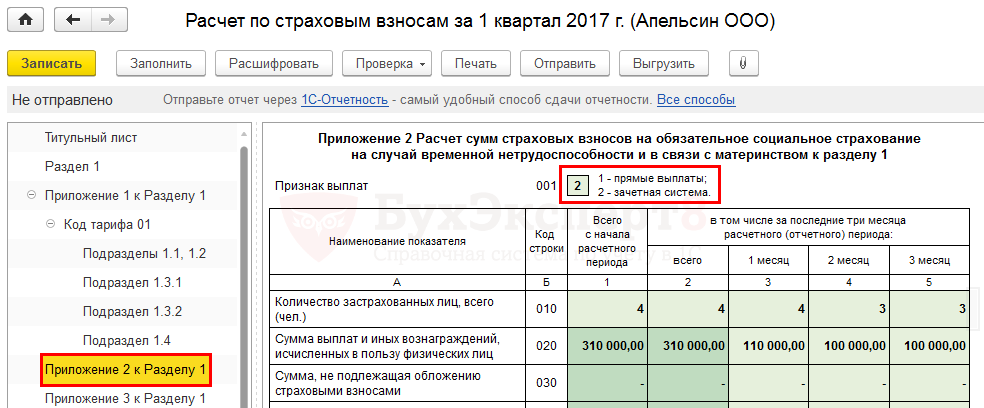Click the Печать button
This screenshot has height=408, width=984.
point(475,64)
